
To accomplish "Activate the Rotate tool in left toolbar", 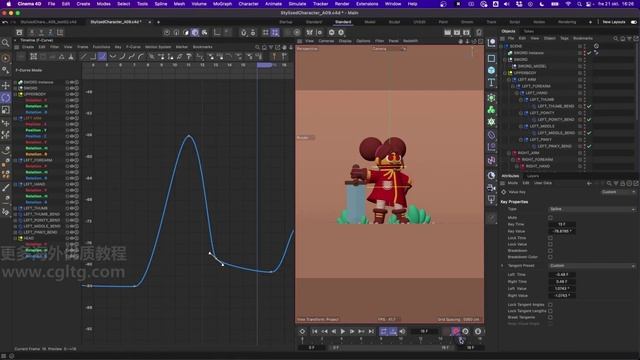I will click(x=6, y=98).
